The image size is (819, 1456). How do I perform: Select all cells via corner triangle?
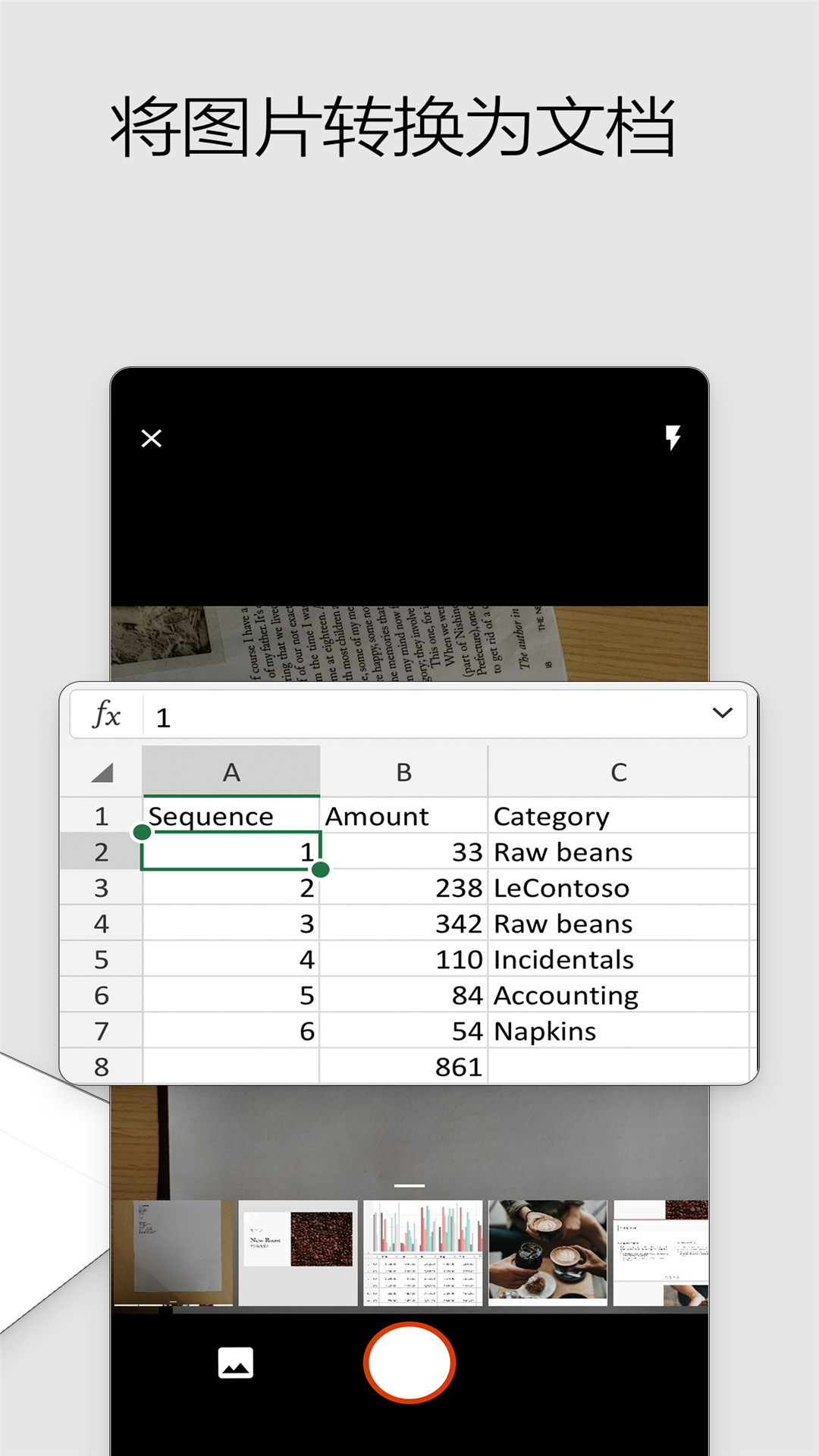pyautogui.click(x=102, y=773)
